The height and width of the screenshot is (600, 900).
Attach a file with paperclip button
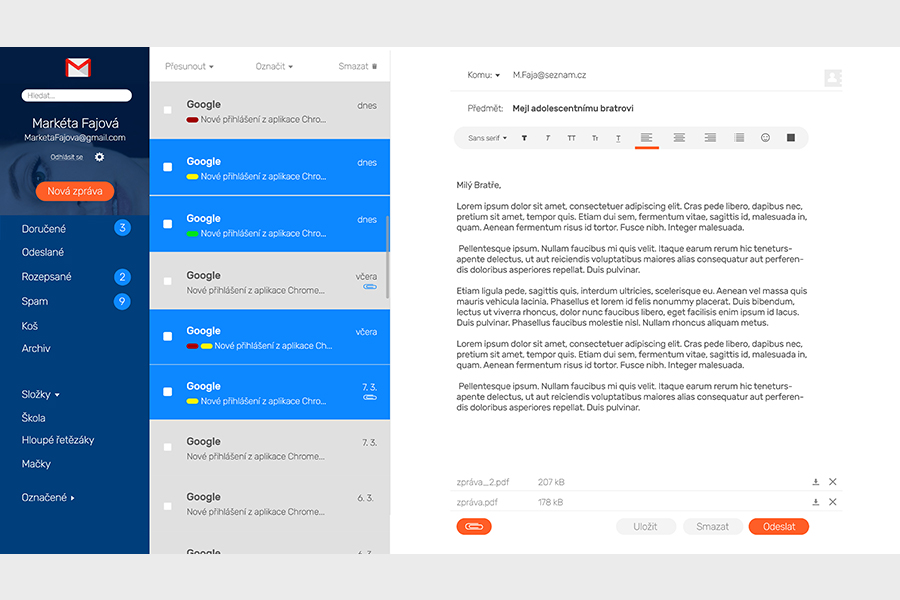[x=474, y=526]
